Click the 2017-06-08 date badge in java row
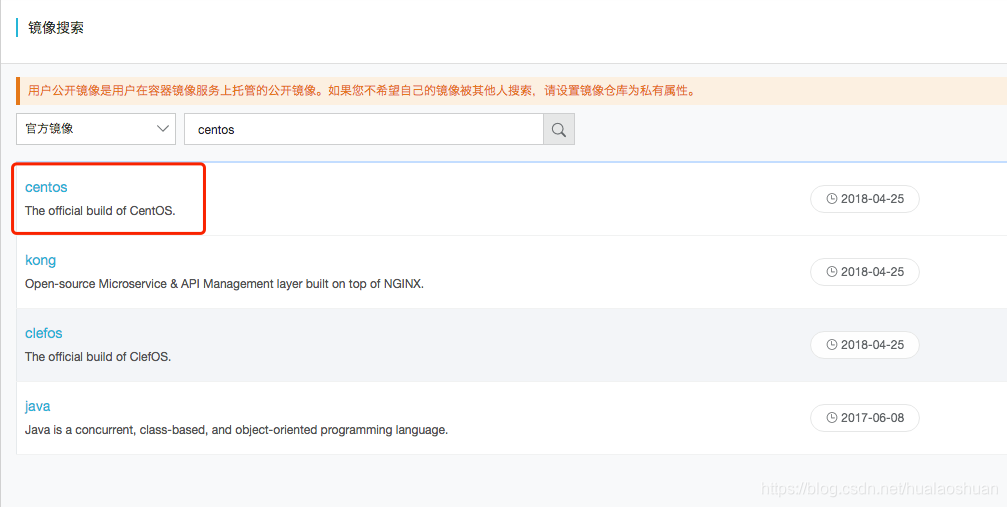Screen dimensions: 1007x507 865,418
